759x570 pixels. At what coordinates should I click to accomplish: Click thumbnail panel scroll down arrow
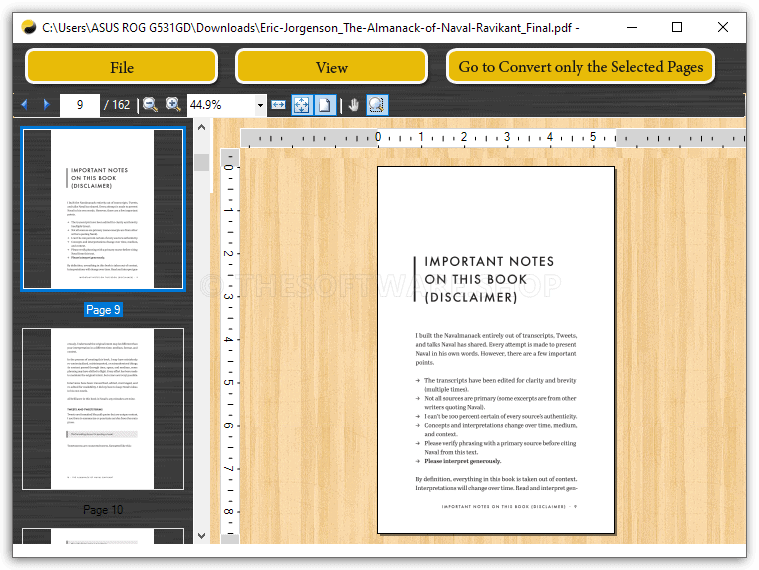point(202,536)
